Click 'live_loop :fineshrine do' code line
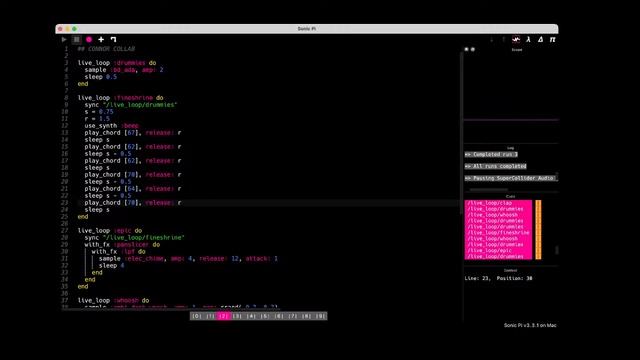Screen dimensions: 640x360 [x=120, y=98]
